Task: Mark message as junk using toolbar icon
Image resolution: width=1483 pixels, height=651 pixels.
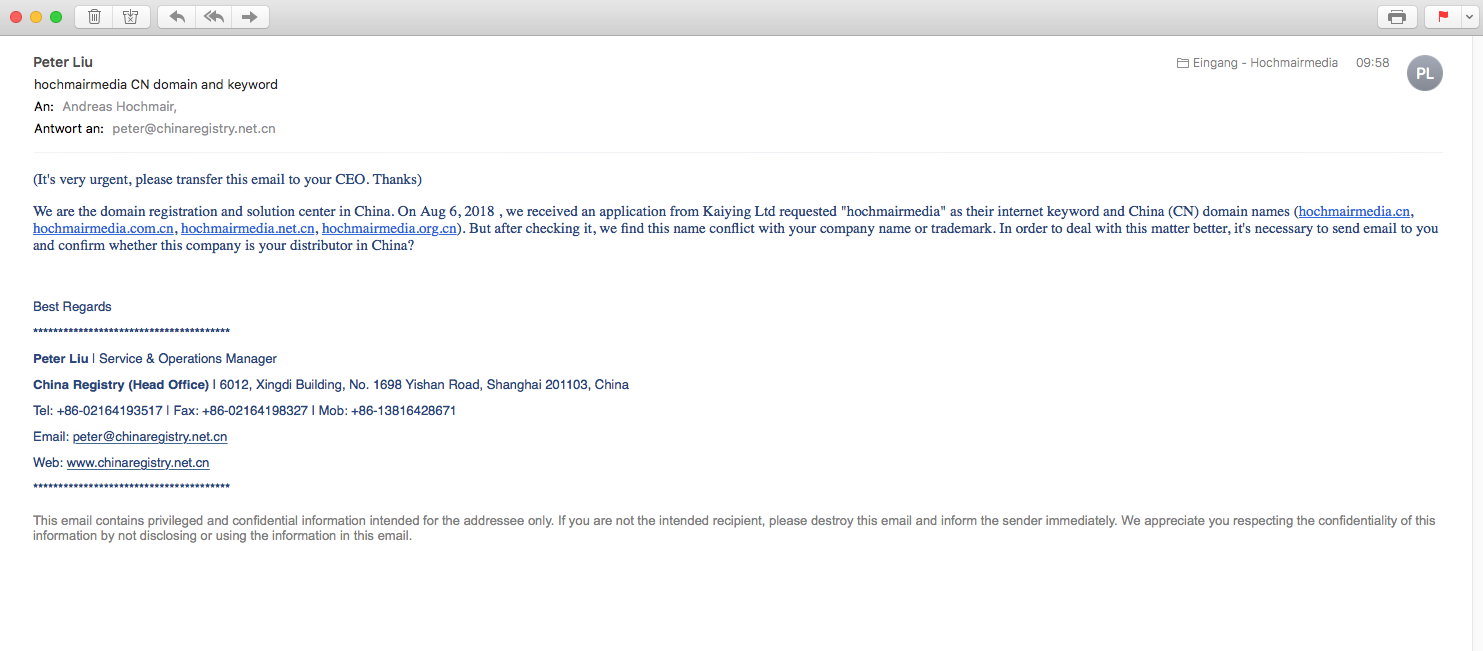Action: coord(130,17)
